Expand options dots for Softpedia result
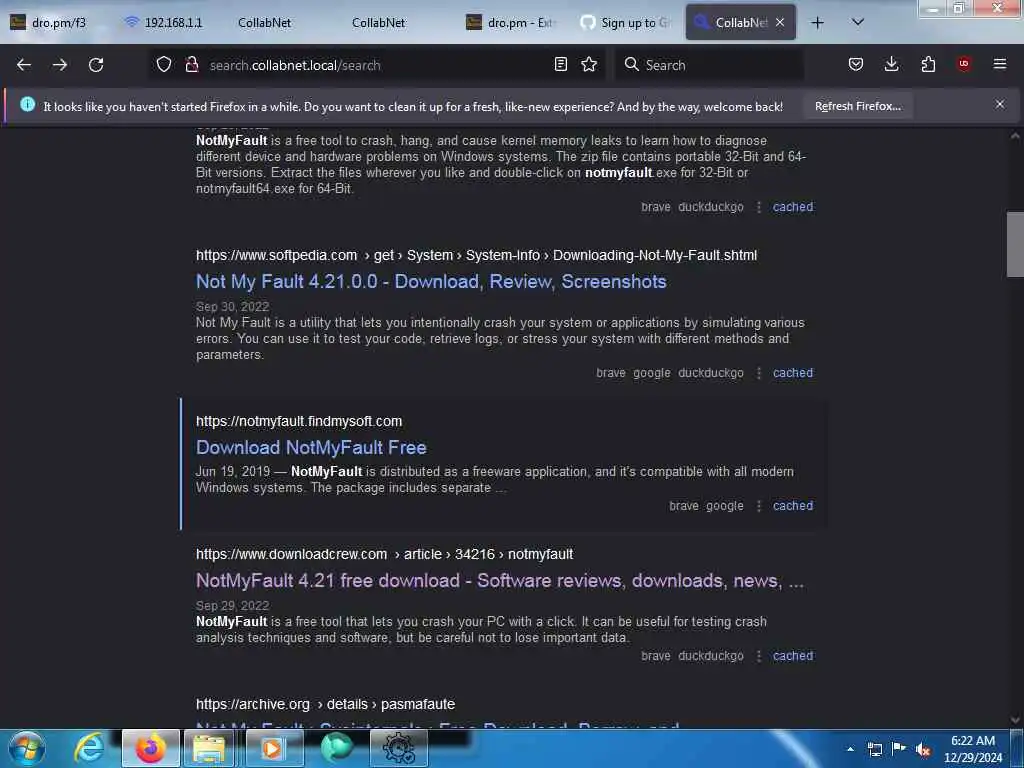 [759, 373]
